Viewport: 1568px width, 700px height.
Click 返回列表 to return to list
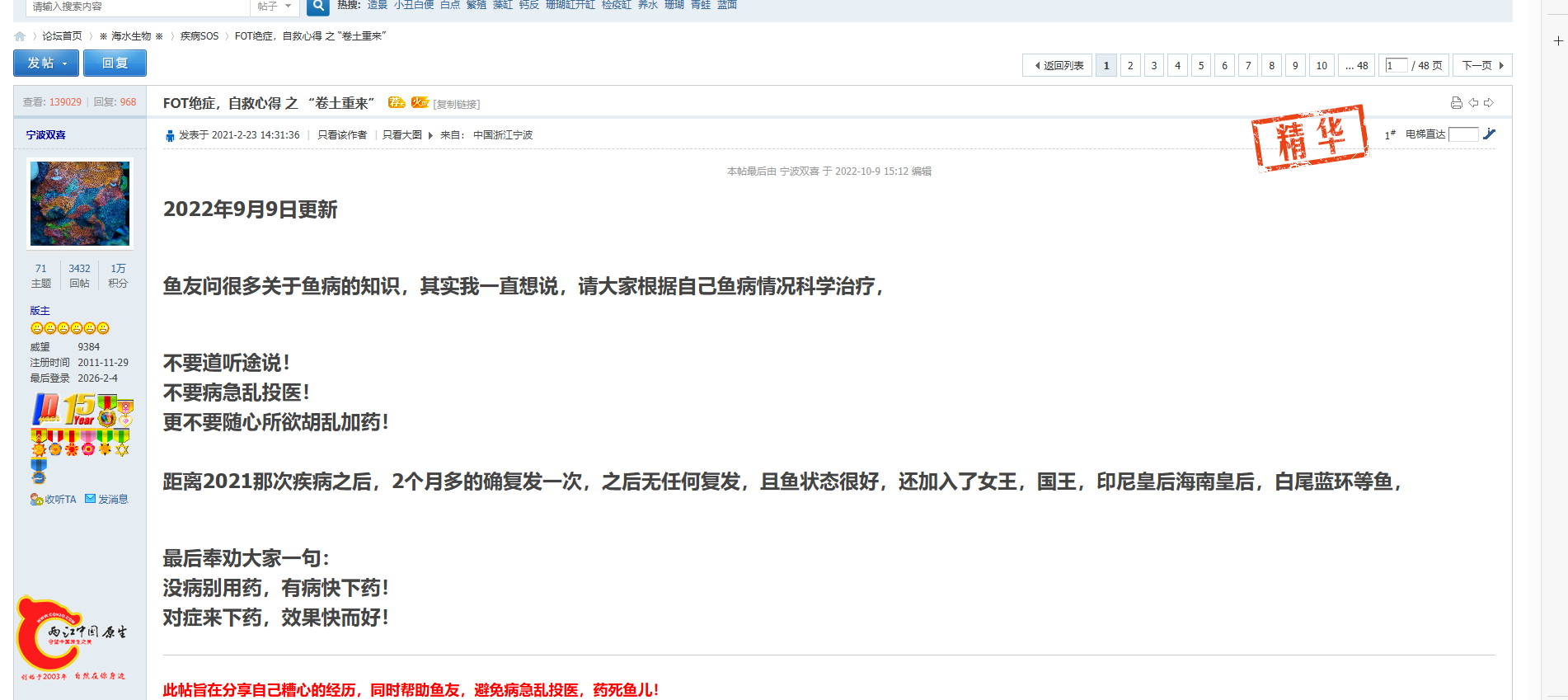click(x=1058, y=65)
